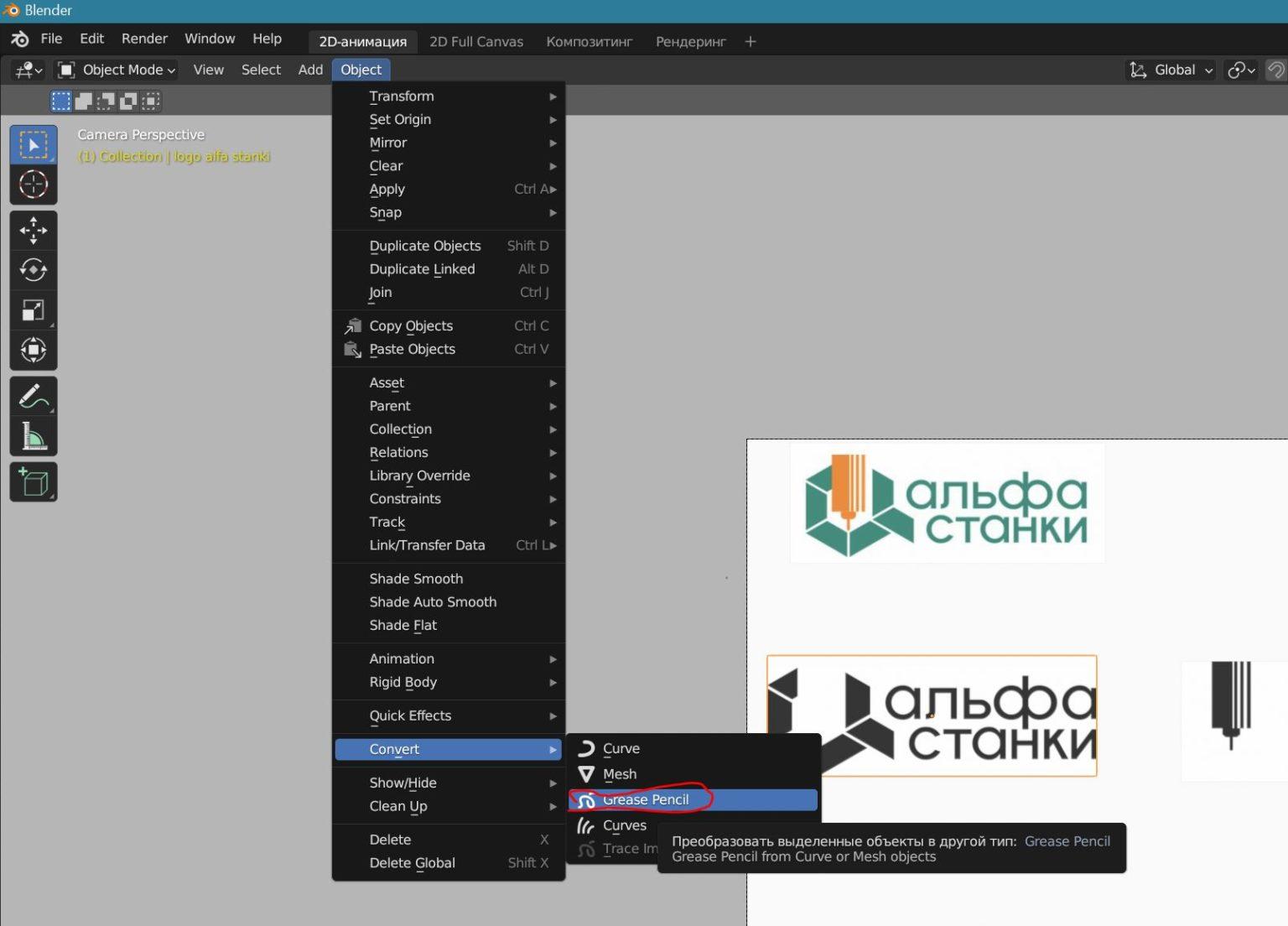
Task: Switch to the Композитинг workspace tab
Action: click(589, 41)
